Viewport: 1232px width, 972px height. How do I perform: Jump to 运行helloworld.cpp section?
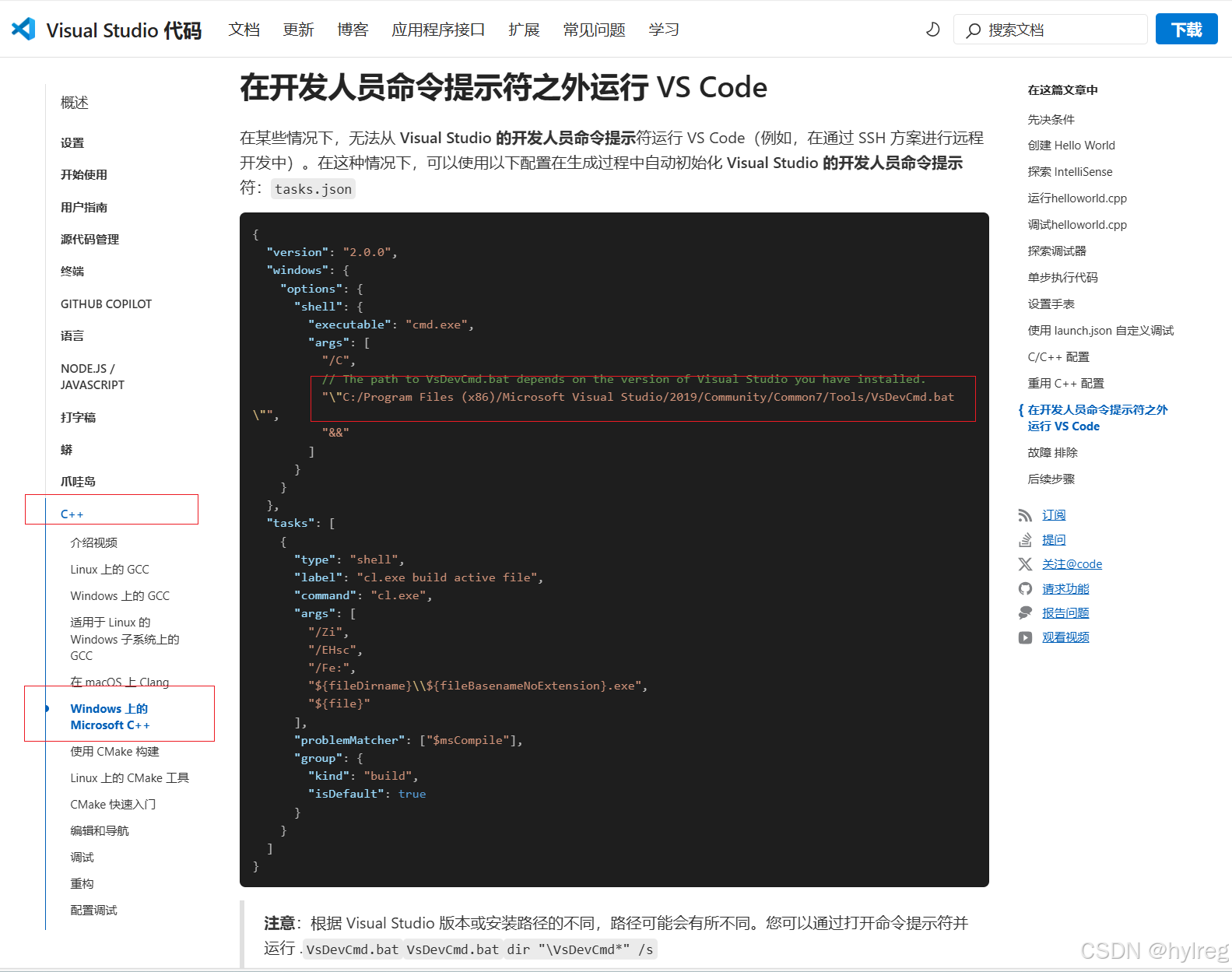tap(1077, 198)
